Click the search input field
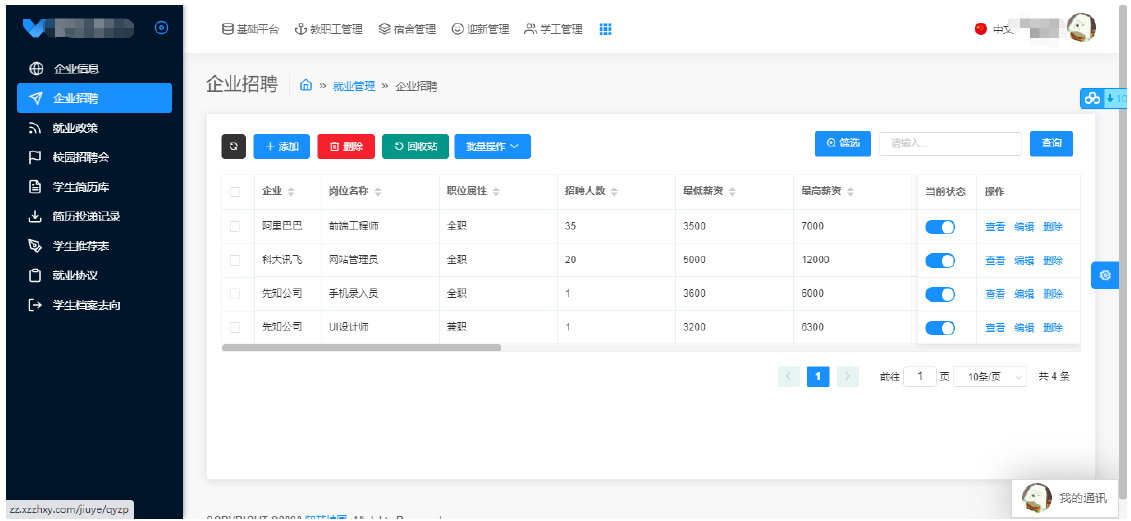 coord(949,144)
